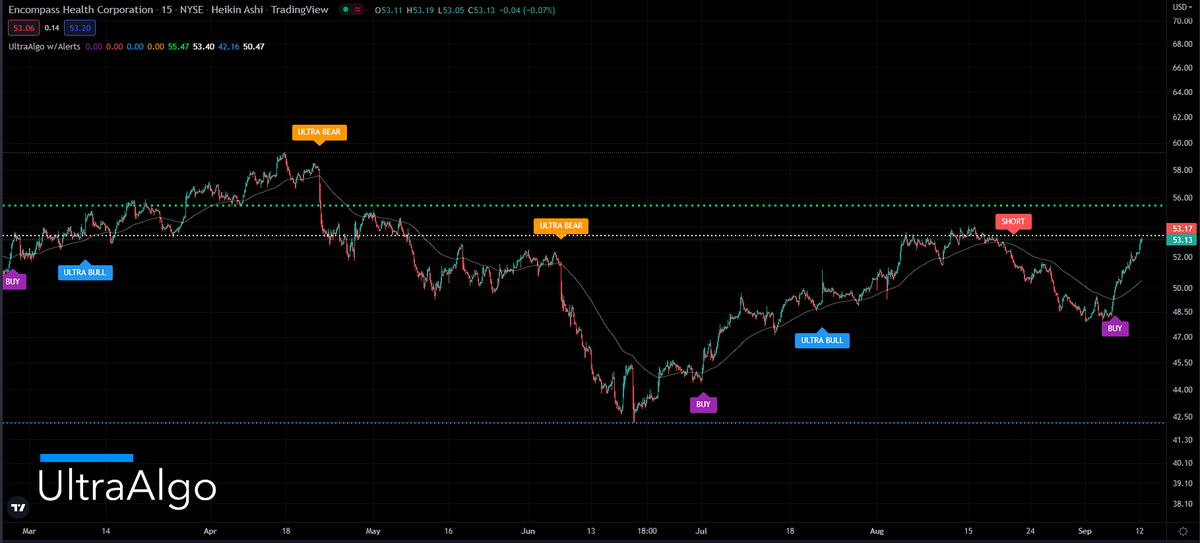Viewport: 1200px width, 543px height.
Task: Click the 50.47 indicator value
Action: (254, 46)
